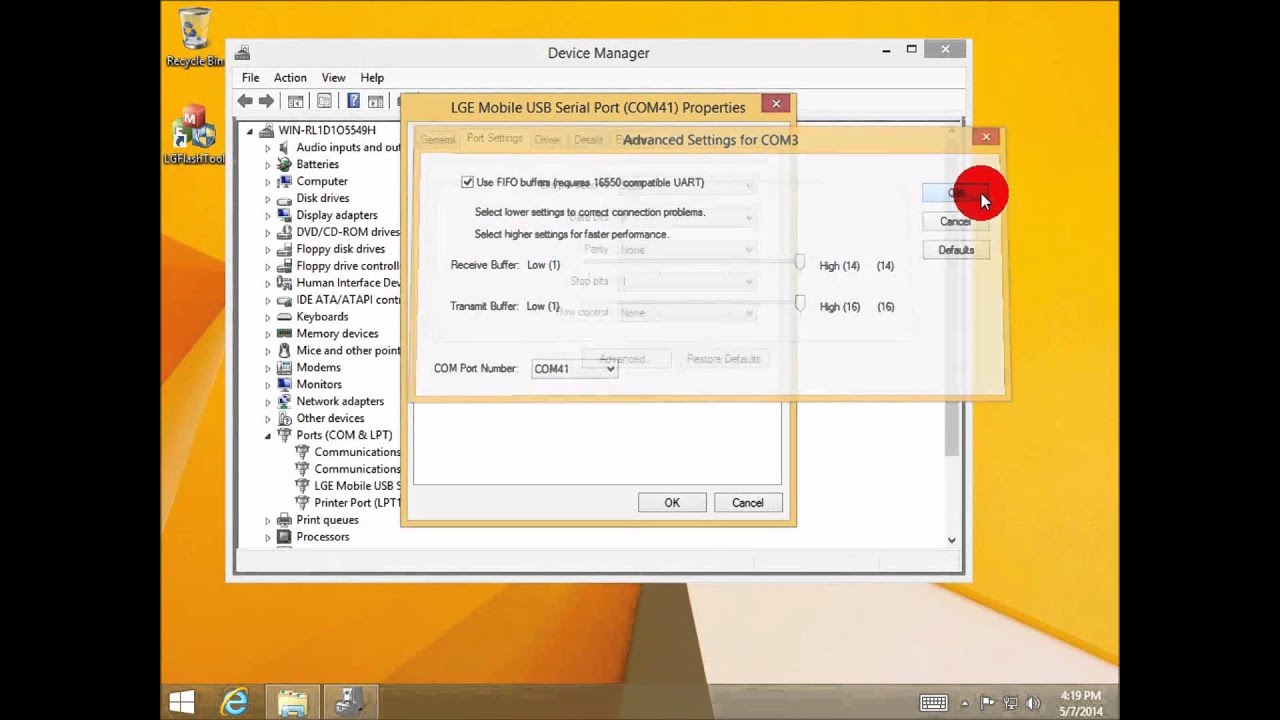Viewport: 1280px width, 720px height.
Task: Open the File menu
Action: click(x=250, y=78)
